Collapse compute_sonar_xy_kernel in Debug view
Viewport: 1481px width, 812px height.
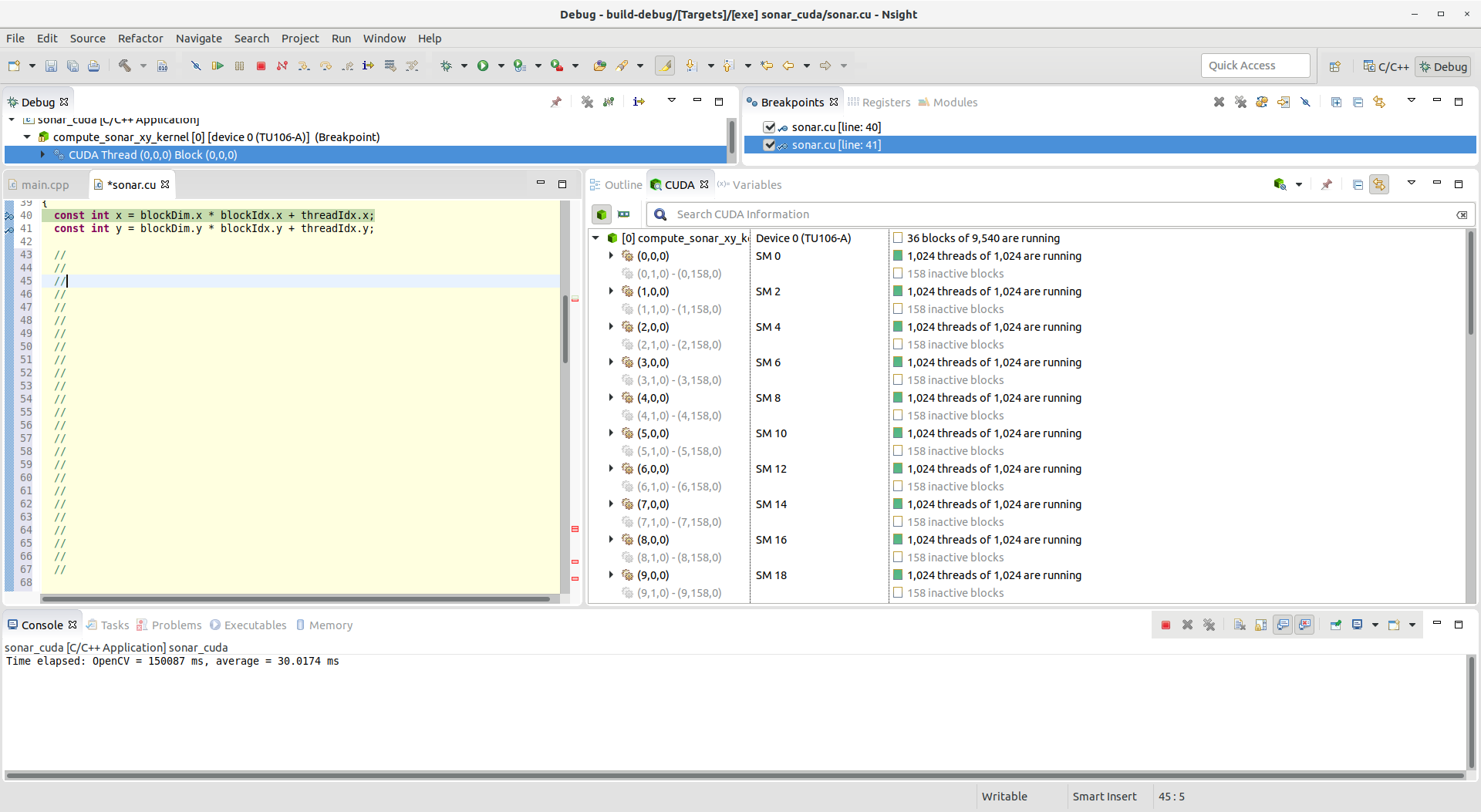tap(27, 137)
